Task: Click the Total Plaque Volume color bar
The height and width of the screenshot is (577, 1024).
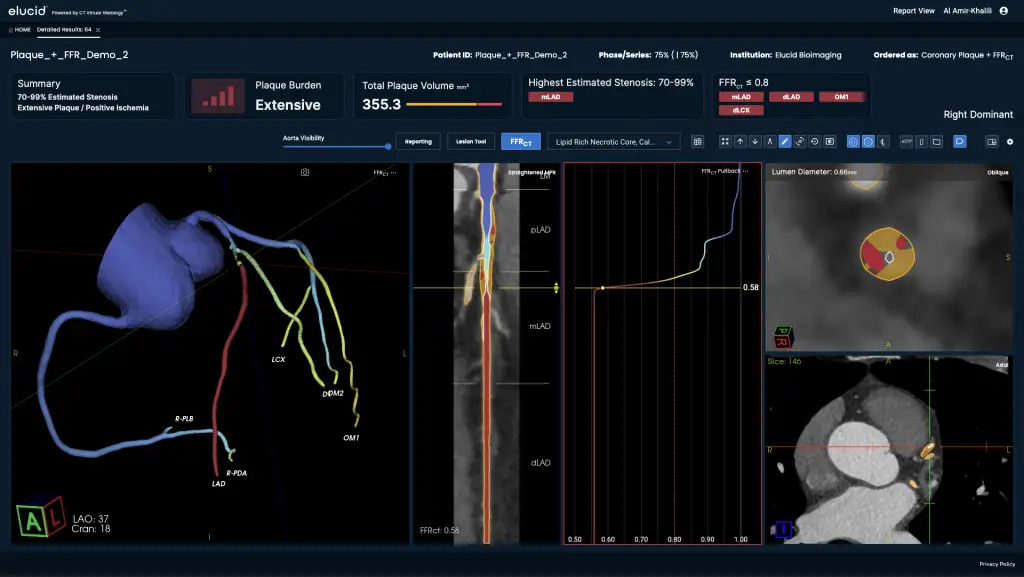Action: pyautogui.click(x=454, y=104)
